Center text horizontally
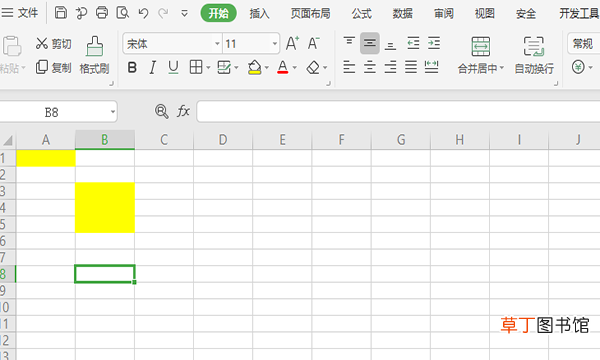600x360 pixels. coord(370,67)
